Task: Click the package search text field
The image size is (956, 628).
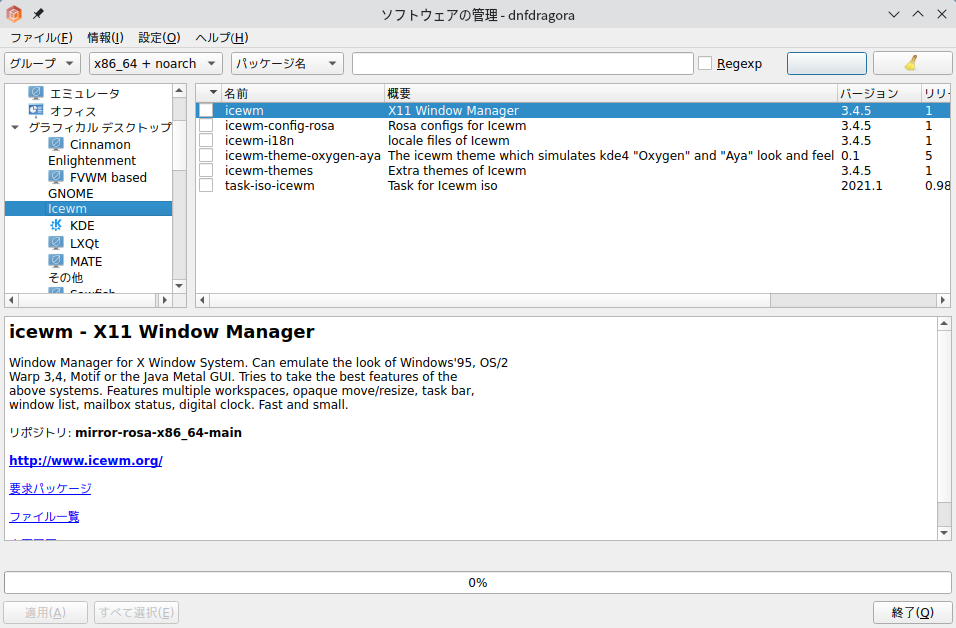Action: pos(523,63)
